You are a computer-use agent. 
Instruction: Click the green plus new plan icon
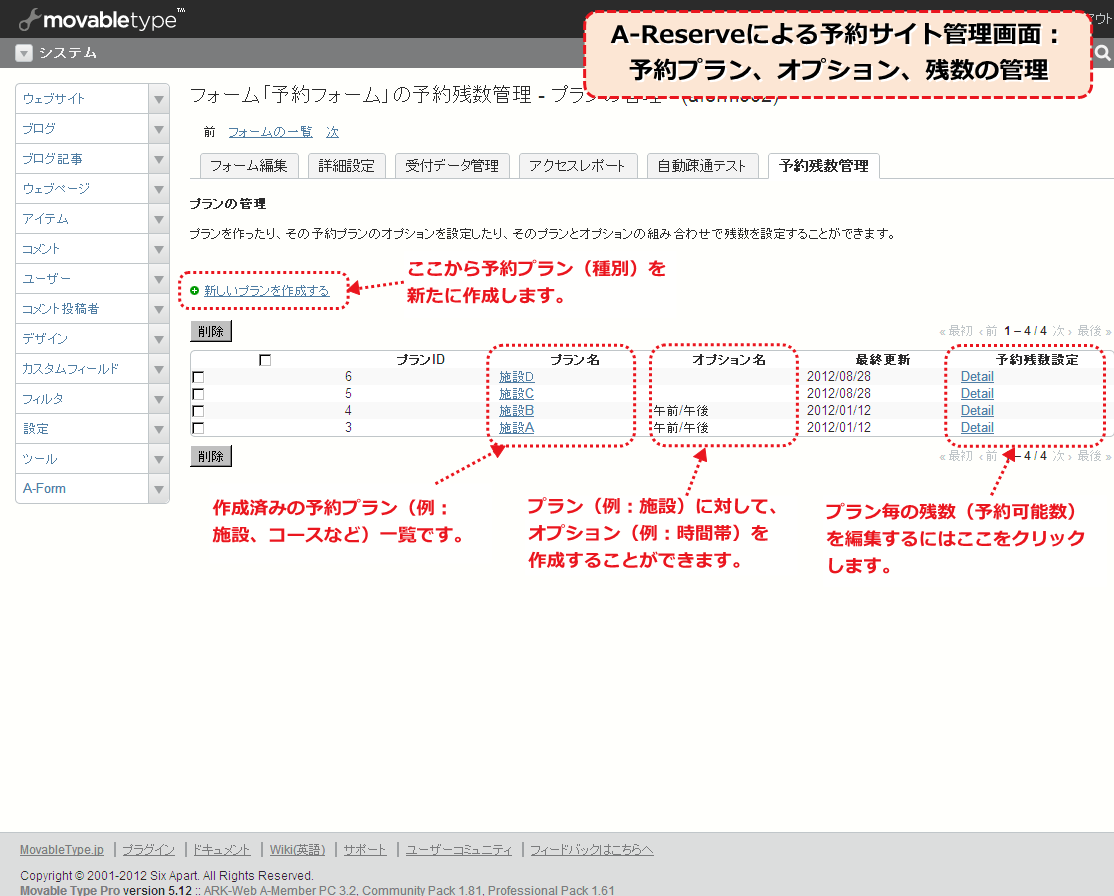tap(195, 291)
